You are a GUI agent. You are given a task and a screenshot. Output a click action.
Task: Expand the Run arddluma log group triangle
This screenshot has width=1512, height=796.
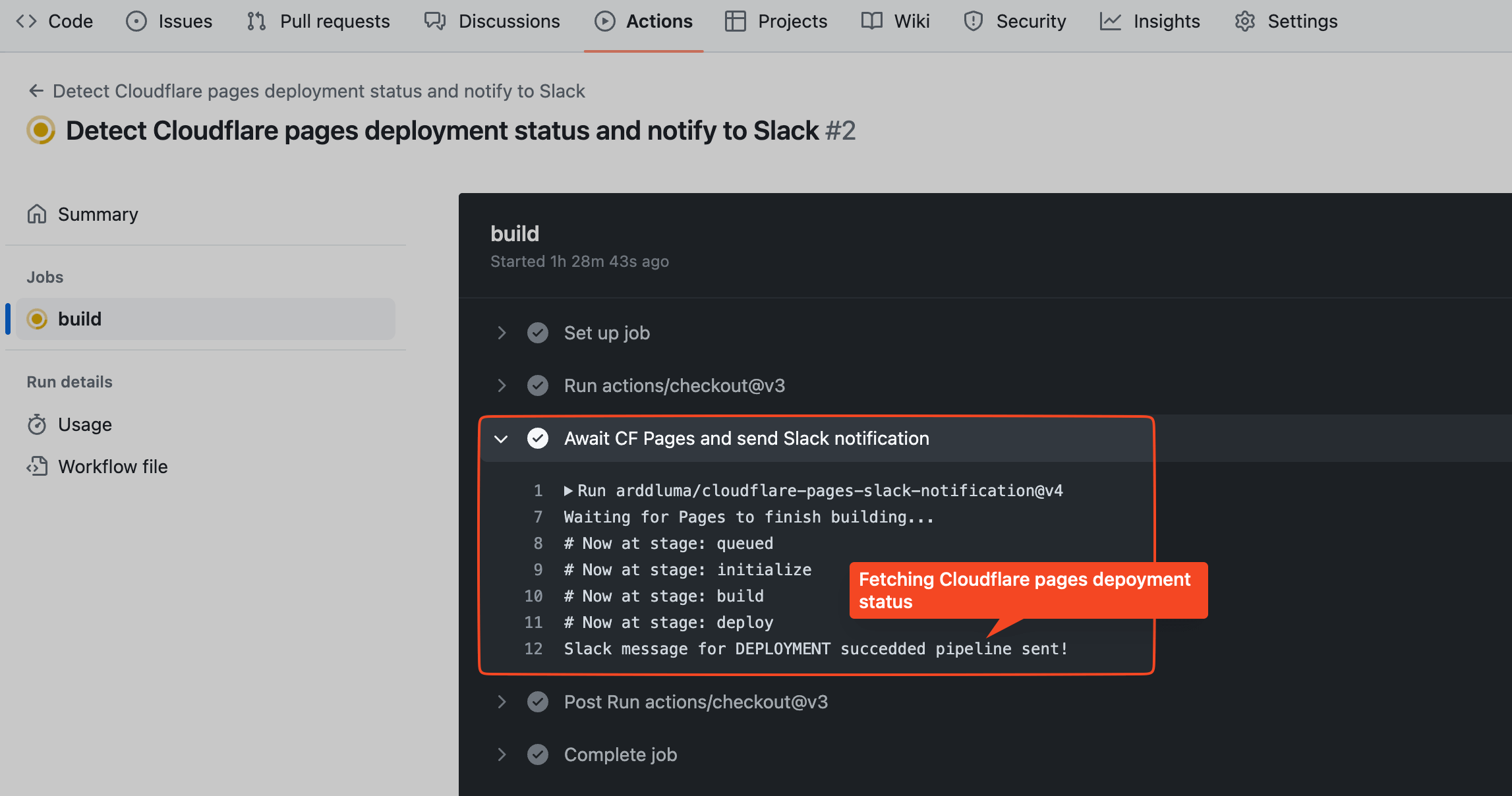pyautogui.click(x=568, y=491)
